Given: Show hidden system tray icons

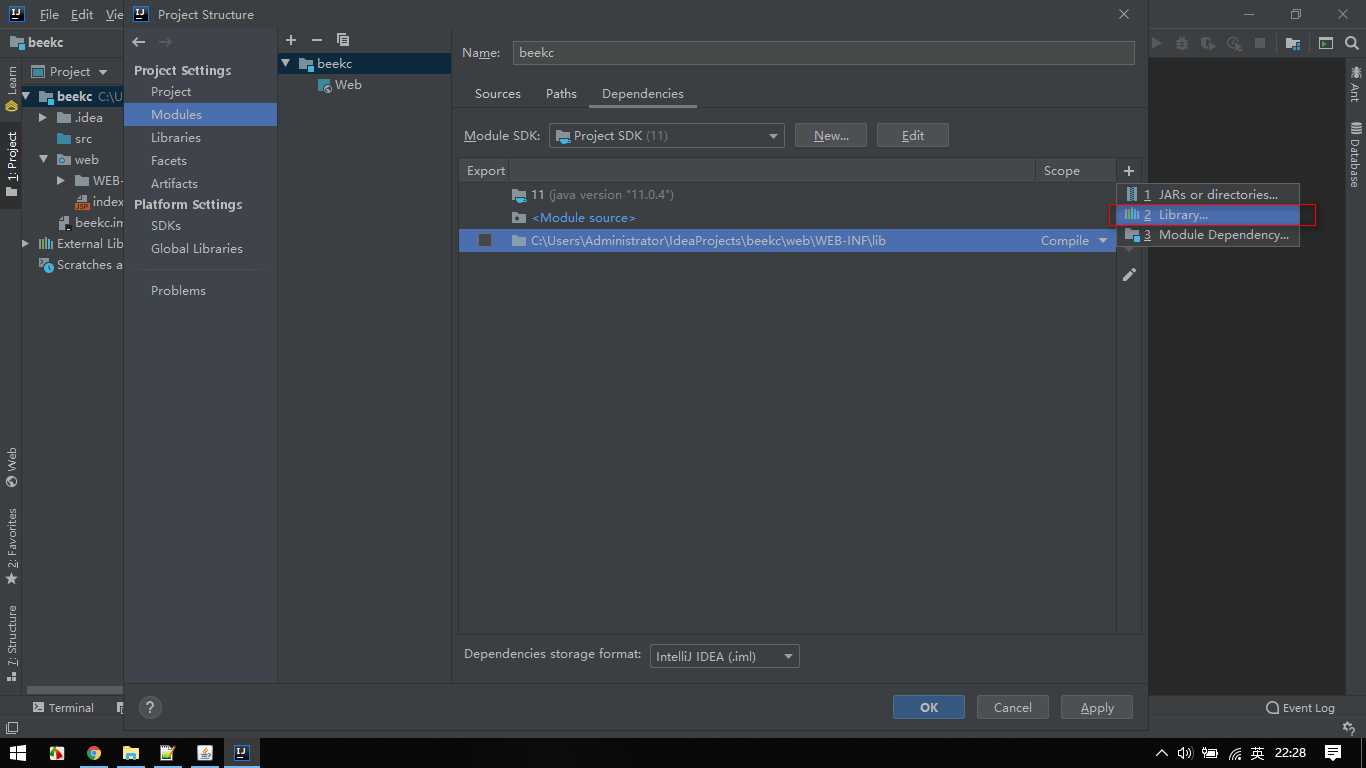Looking at the screenshot, I should (1161, 753).
